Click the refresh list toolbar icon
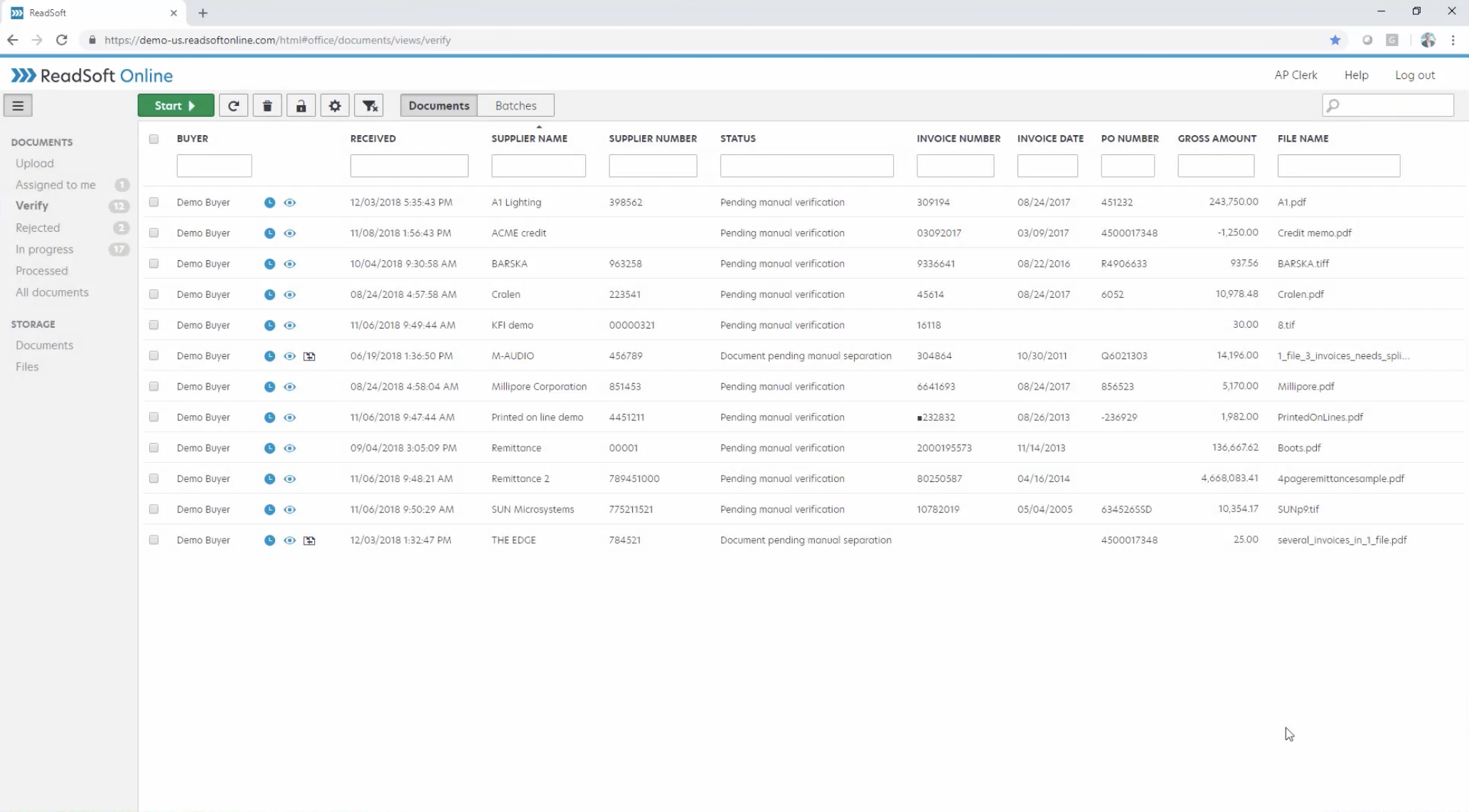Screen dimensions: 1469x812 [x=233, y=105]
